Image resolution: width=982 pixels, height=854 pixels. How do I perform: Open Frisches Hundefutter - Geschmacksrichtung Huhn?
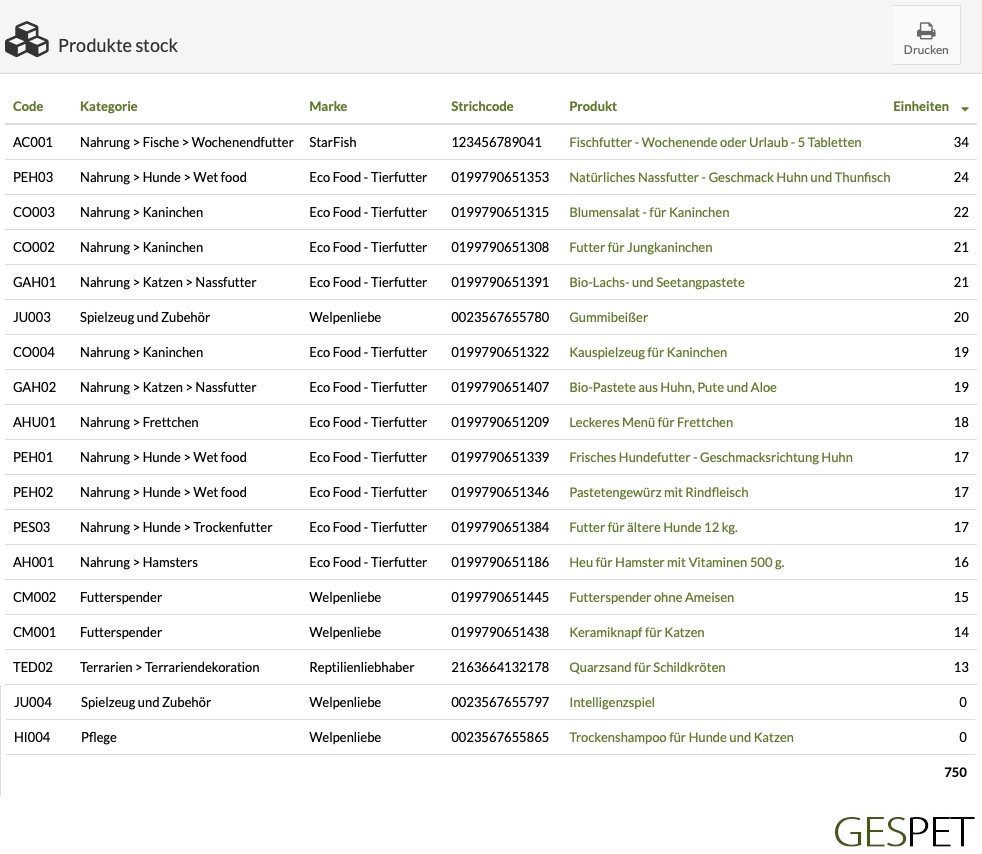pyautogui.click(x=711, y=458)
